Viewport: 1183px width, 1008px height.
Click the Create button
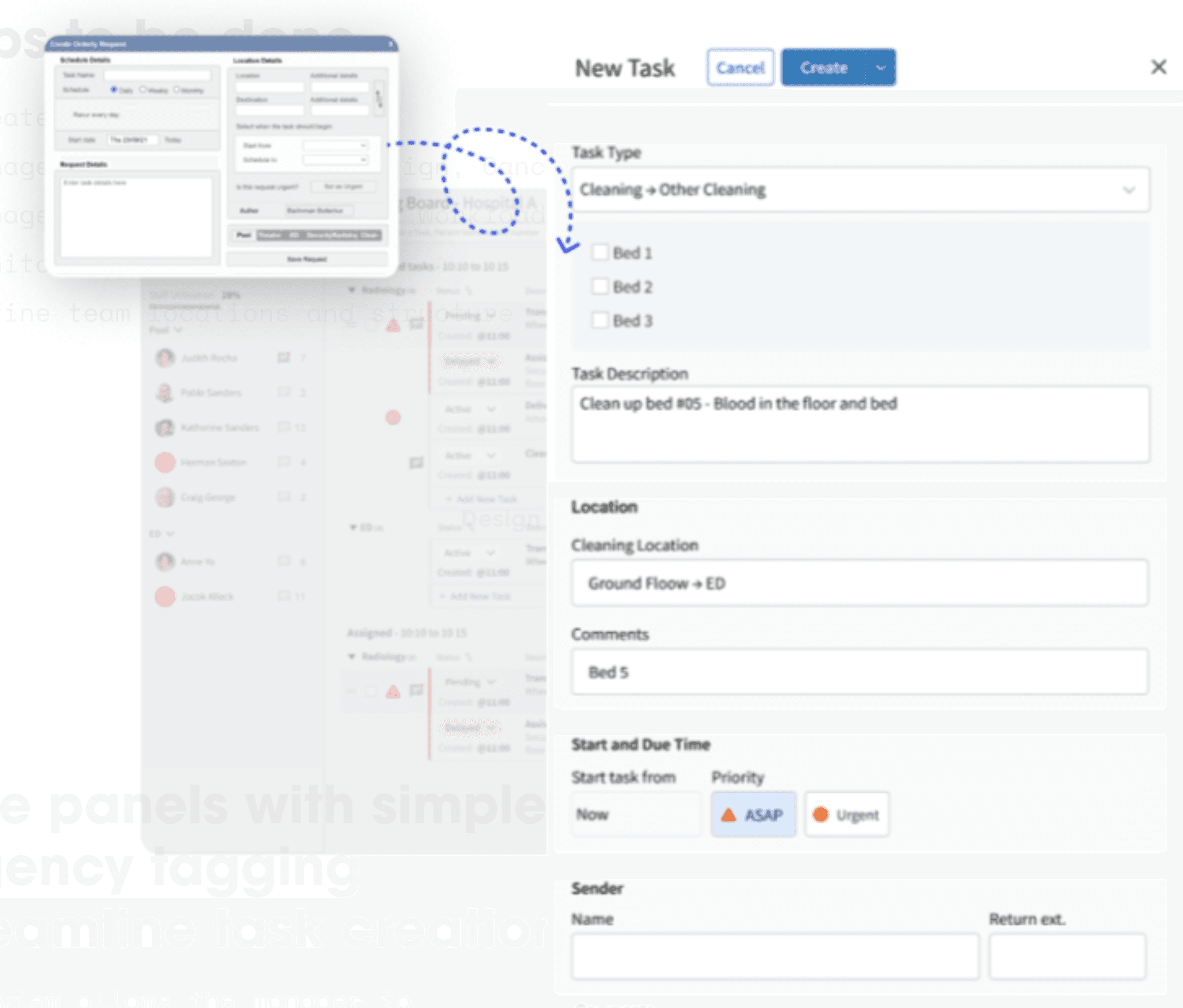pos(823,68)
